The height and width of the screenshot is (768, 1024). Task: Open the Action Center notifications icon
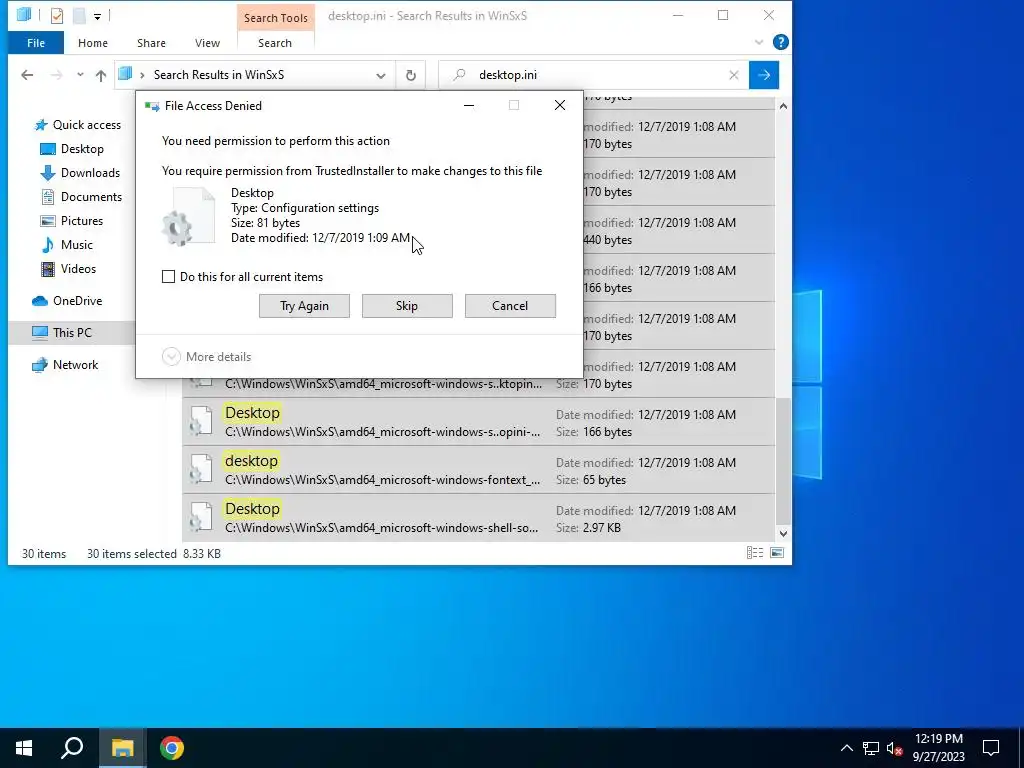[x=991, y=748]
